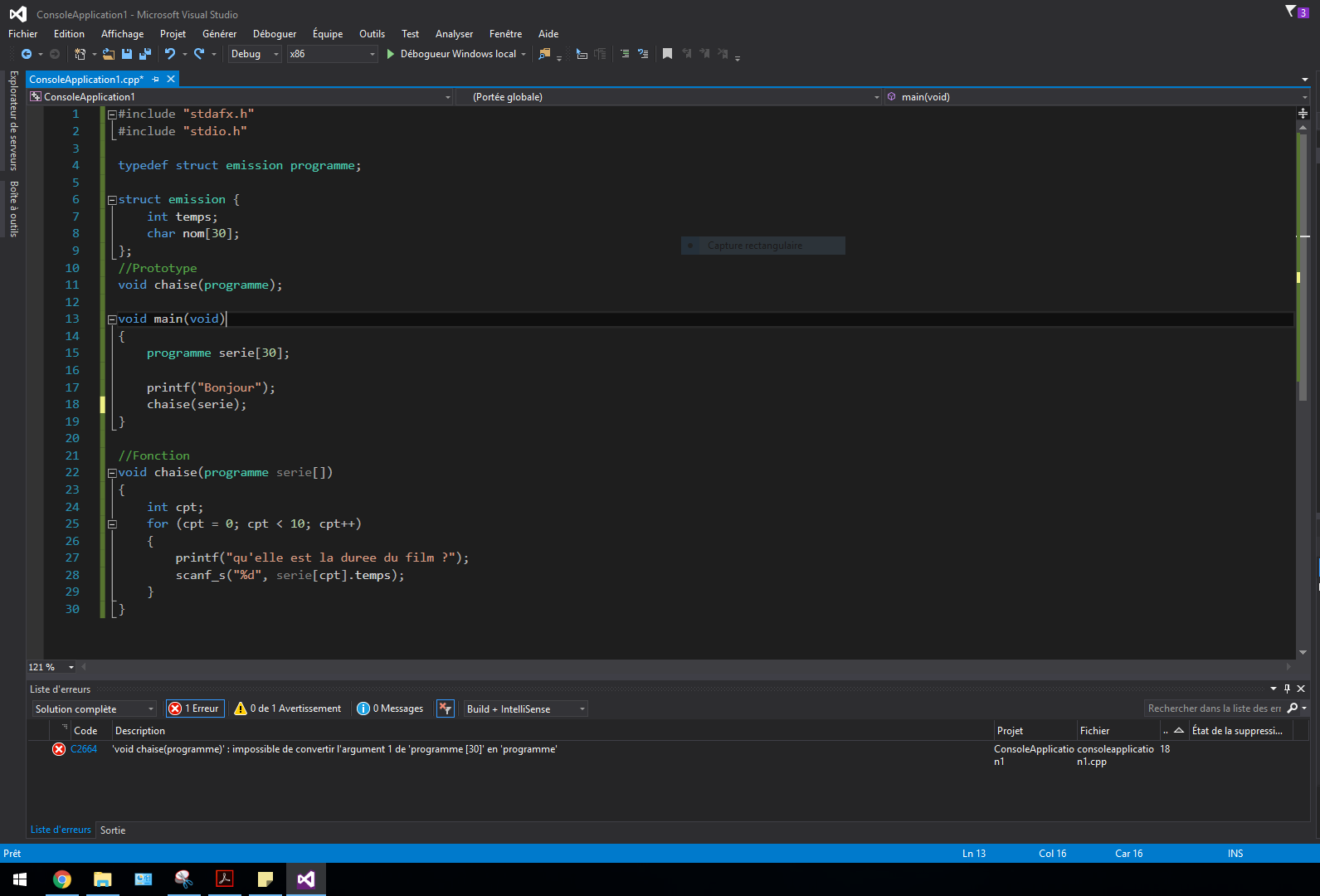This screenshot has height=896, width=1320.
Task: Open the x86 platform dropdown
Action: coord(332,54)
